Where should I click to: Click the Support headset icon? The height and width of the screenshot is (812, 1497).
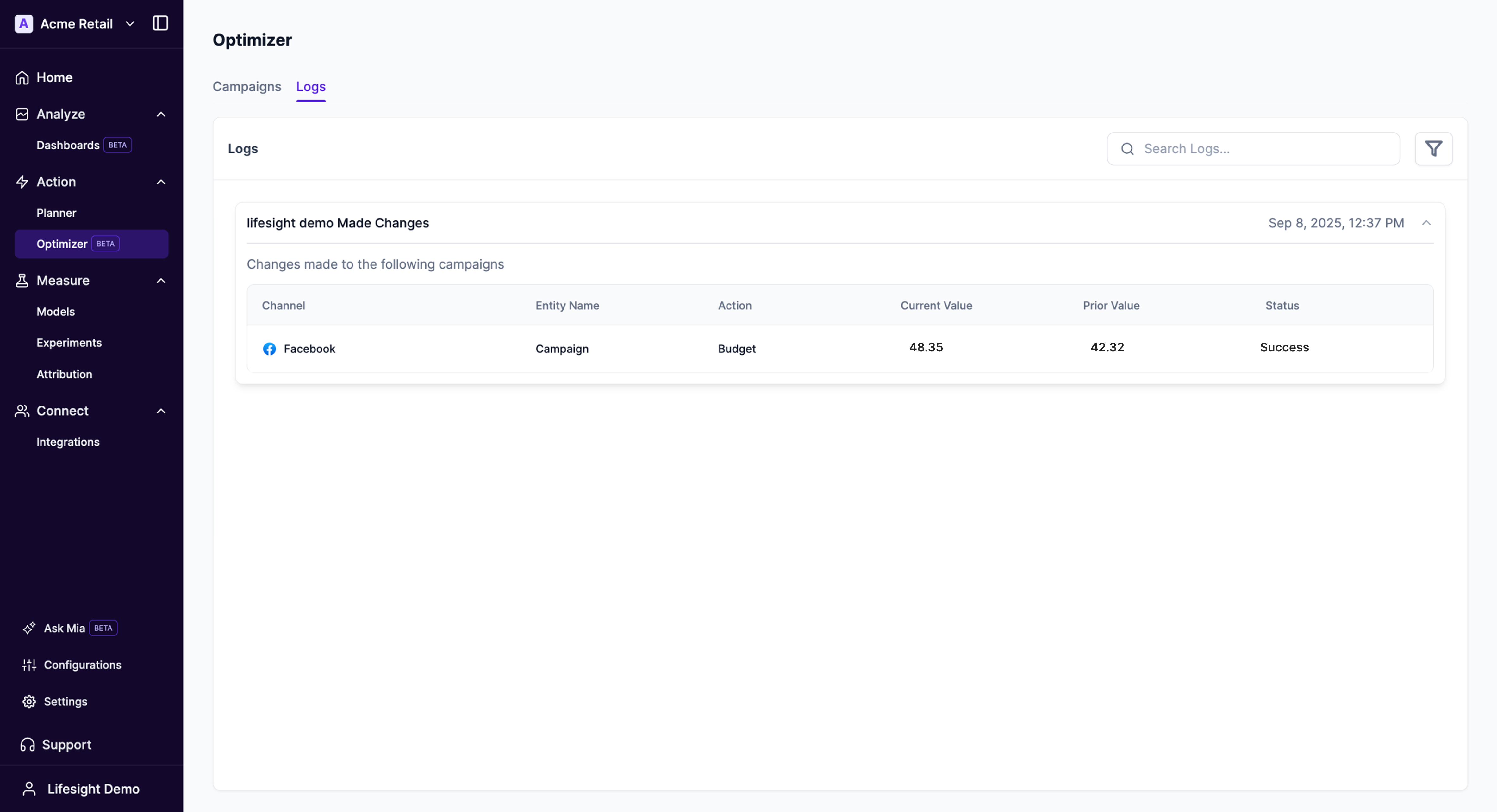click(x=27, y=744)
